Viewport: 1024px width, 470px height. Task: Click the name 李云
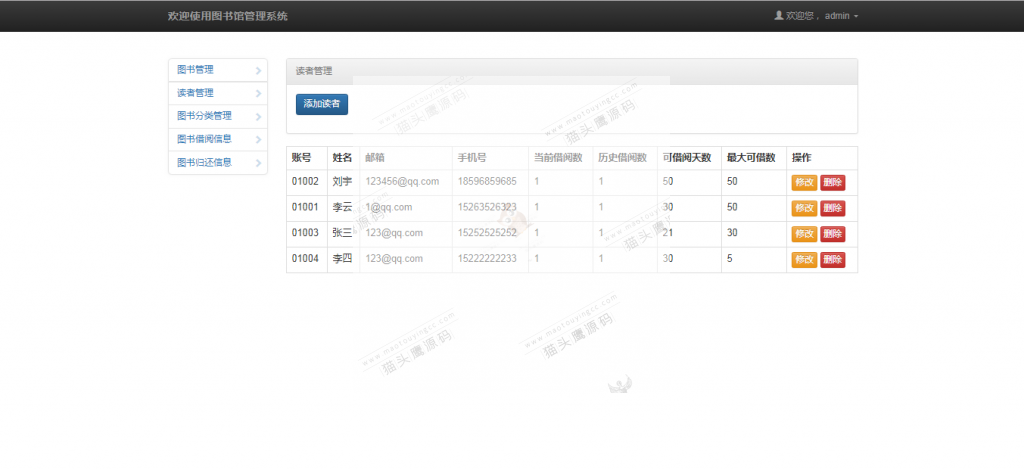(x=342, y=207)
